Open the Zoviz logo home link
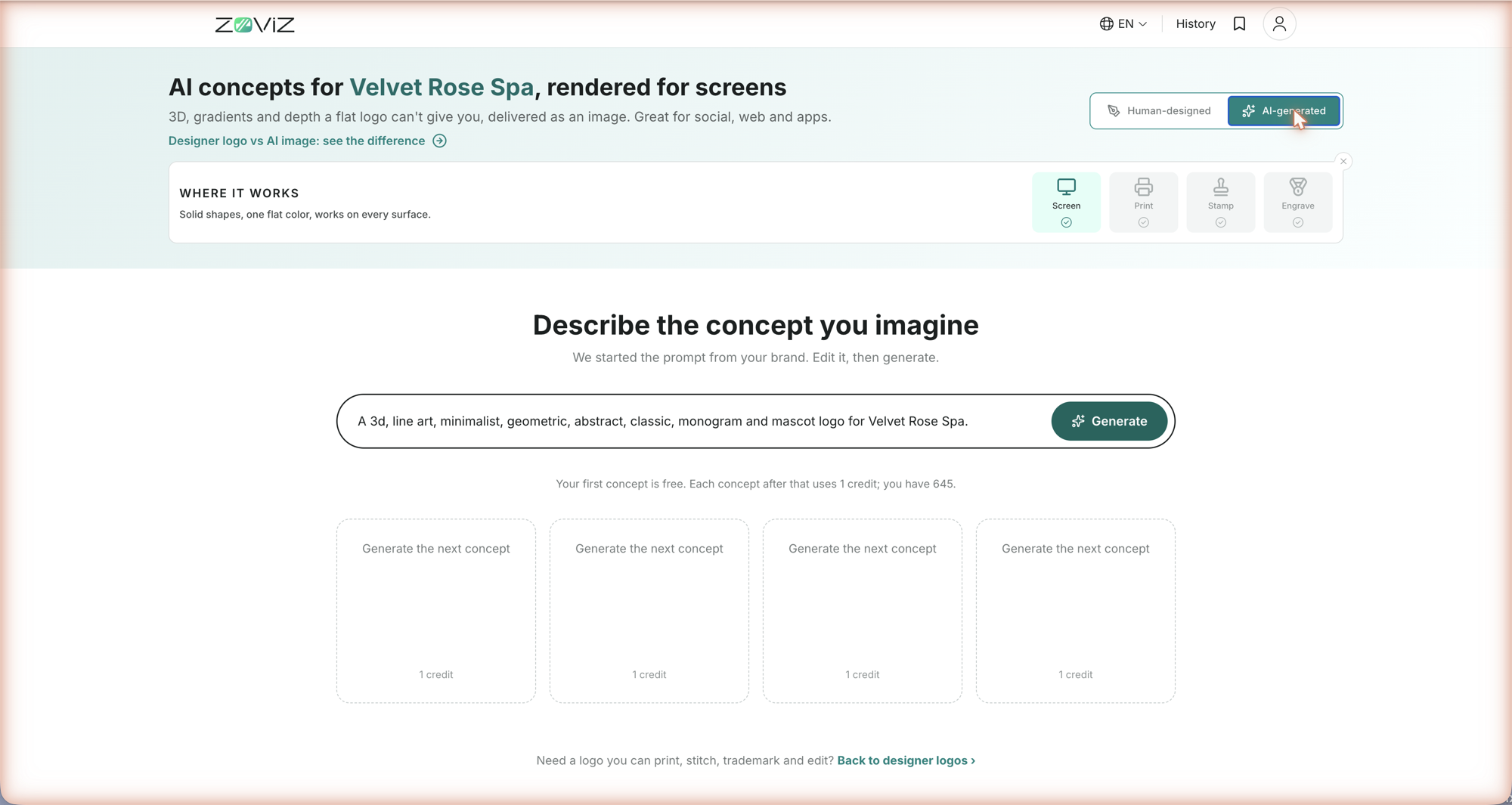Screen dimensions: 1512x805 [x=255, y=24]
